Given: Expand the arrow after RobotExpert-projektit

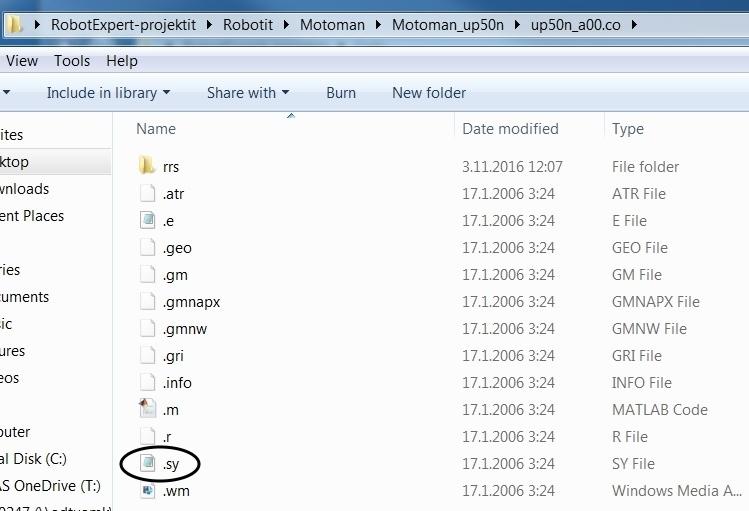Looking at the screenshot, I should [x=209, y=24].
